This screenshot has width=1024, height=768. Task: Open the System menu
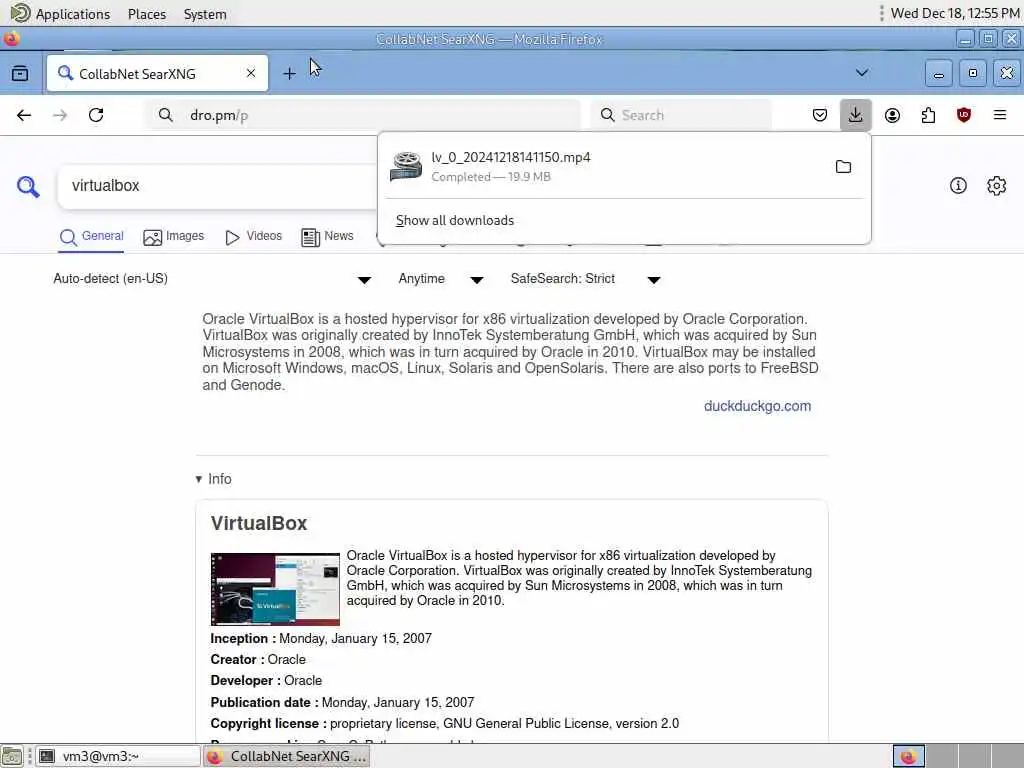point(205,14)
